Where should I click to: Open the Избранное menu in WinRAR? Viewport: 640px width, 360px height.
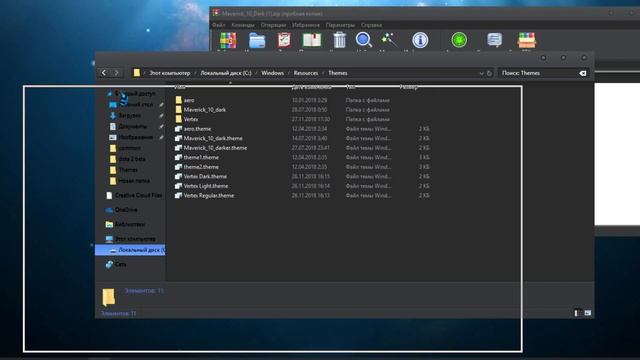pos(306,25)
